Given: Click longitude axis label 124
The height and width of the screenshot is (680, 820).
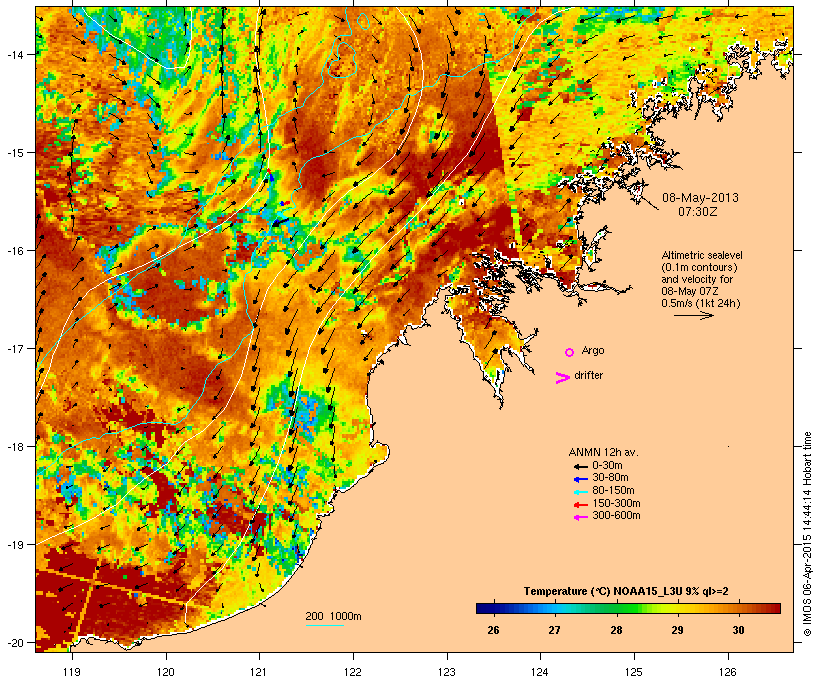Looking at the screenshot, I should tap(540, 672).
